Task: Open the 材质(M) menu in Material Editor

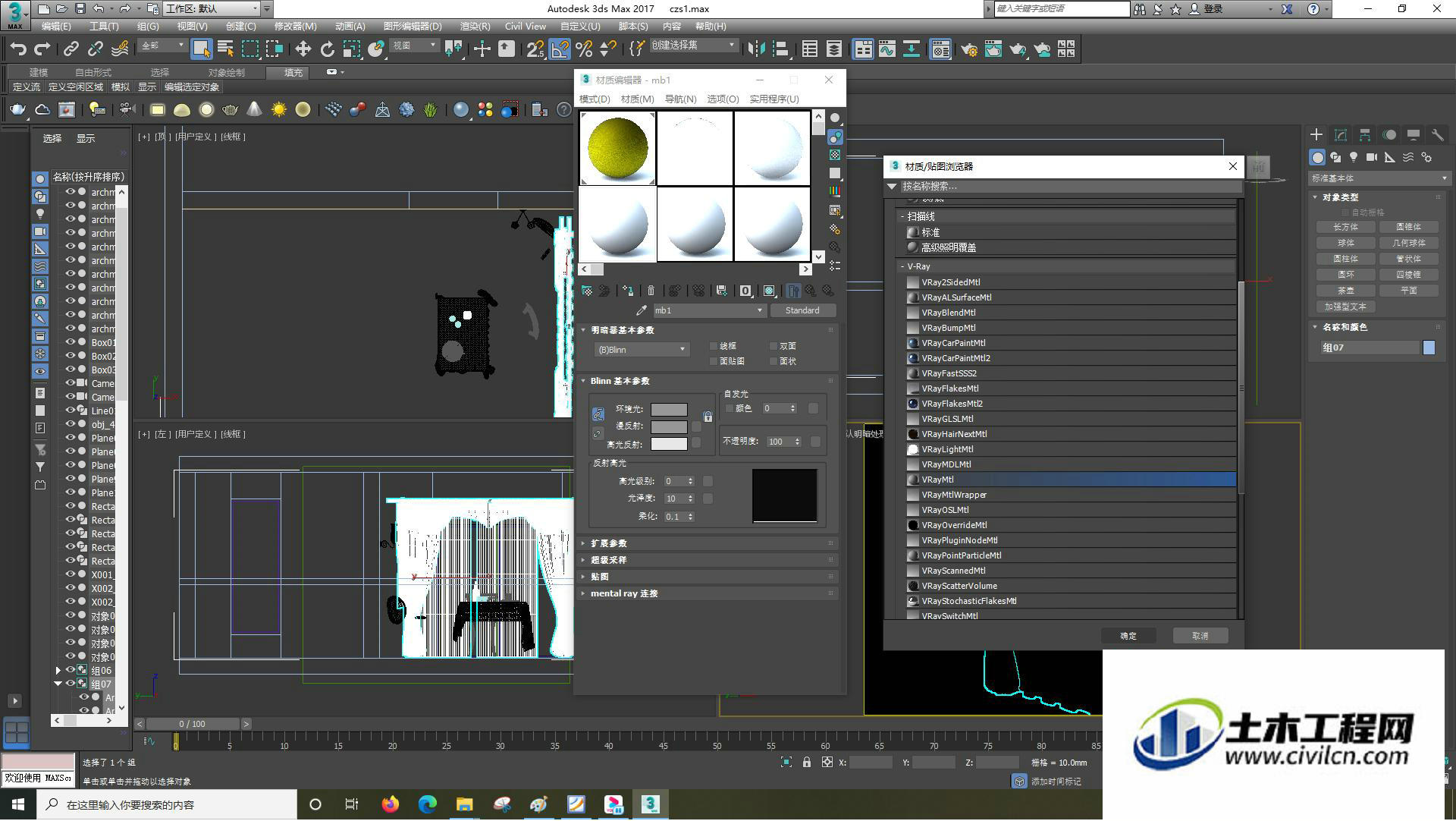Action: coord(637,99)
